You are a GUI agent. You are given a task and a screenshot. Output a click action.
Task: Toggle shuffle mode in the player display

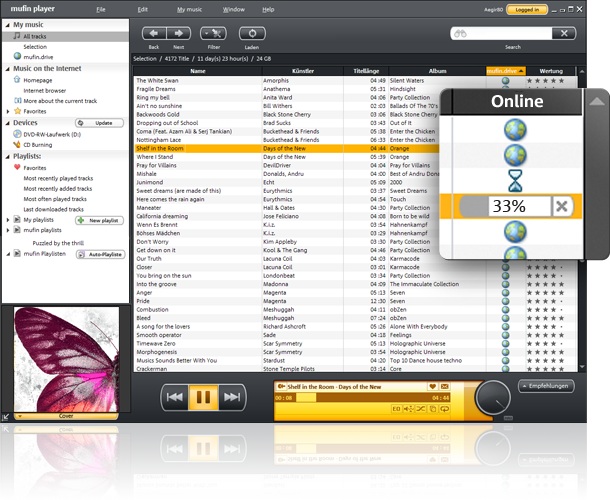pos(421,409)
